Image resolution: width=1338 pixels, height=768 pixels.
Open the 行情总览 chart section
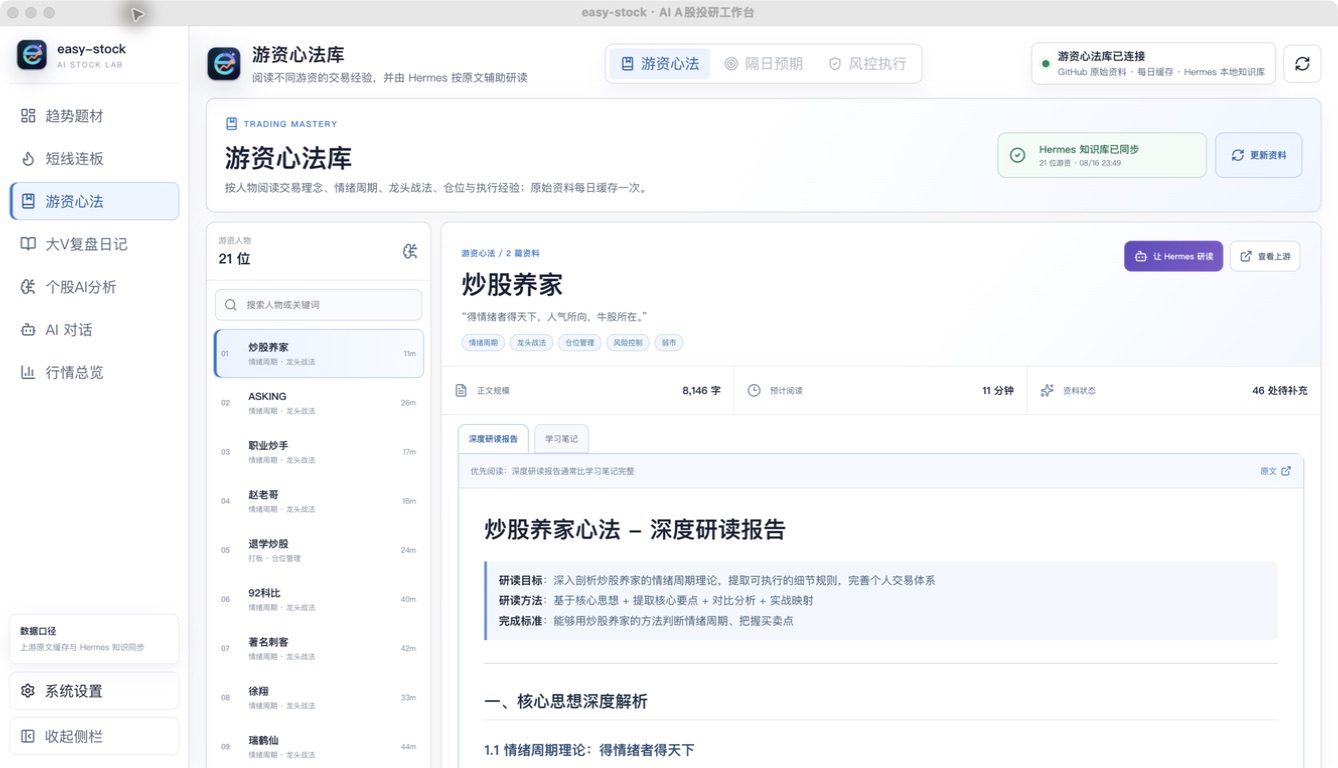[x=94, y=372]
